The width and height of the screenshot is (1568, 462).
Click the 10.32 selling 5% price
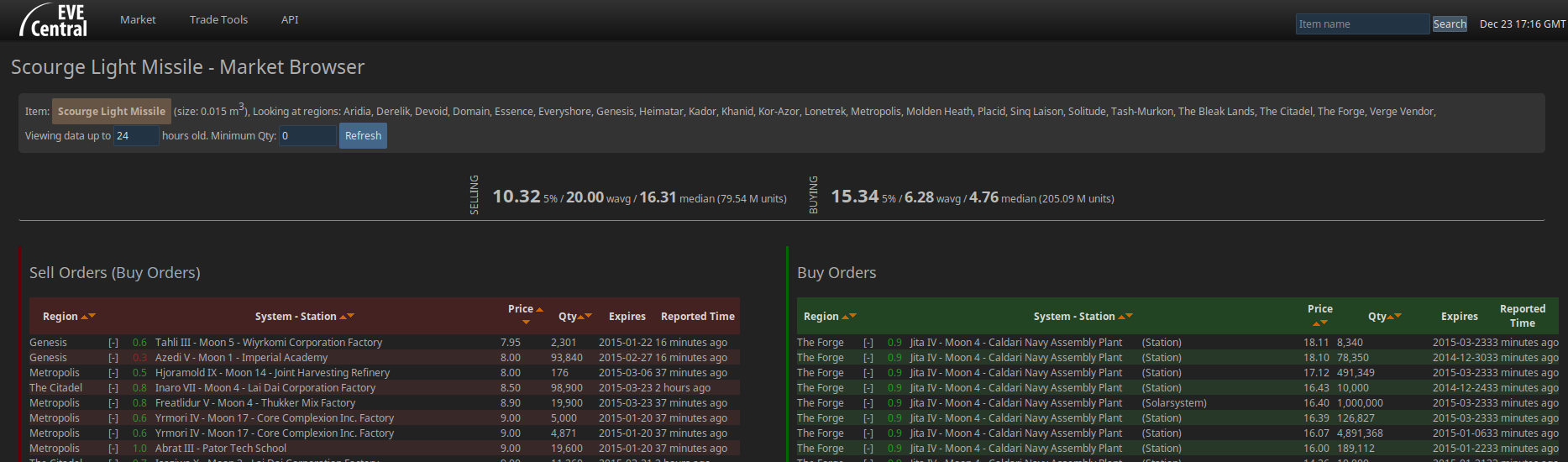[x=517, y=197]
